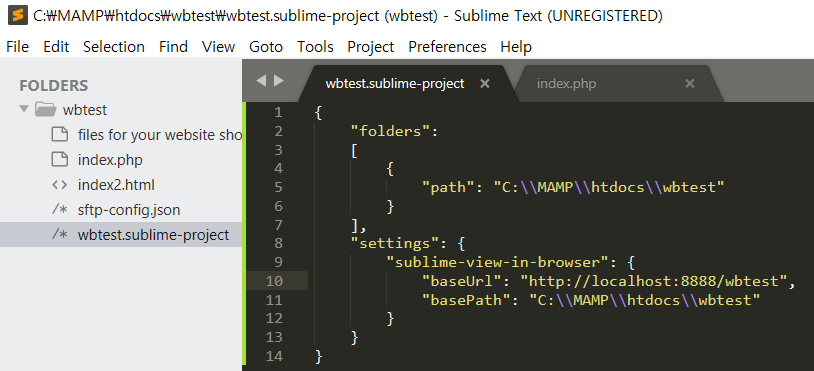Select the wbtest folder name in sidebar
Screen dimensions: 814x371
tap(85, 110)
